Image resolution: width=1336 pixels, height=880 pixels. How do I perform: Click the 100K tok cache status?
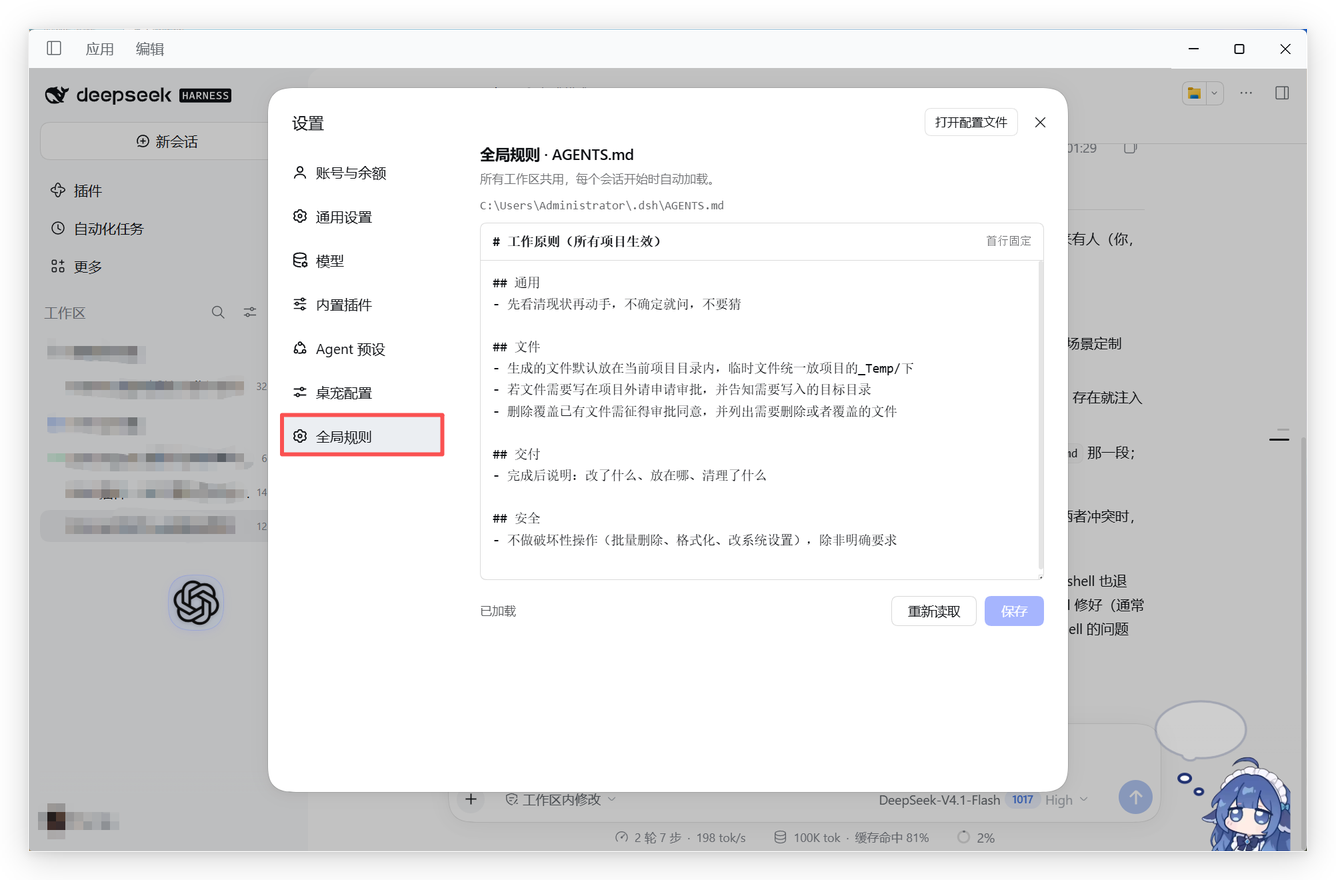coord(851,837)
